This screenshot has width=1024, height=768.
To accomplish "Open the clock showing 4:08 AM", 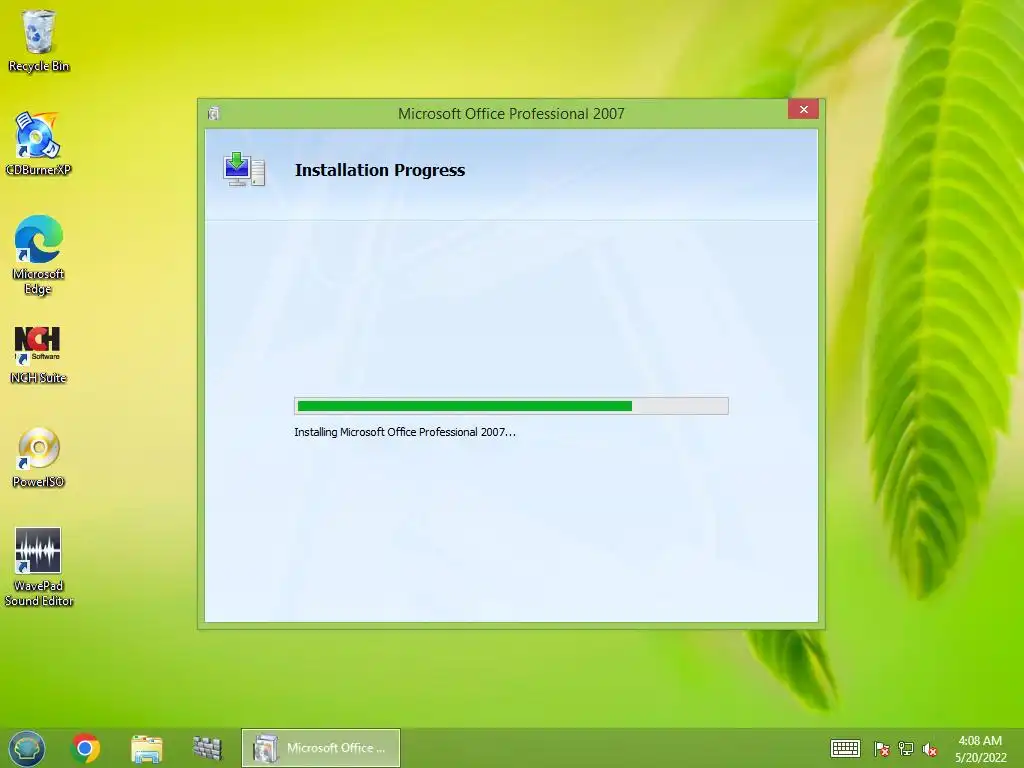I will point(980,749).
